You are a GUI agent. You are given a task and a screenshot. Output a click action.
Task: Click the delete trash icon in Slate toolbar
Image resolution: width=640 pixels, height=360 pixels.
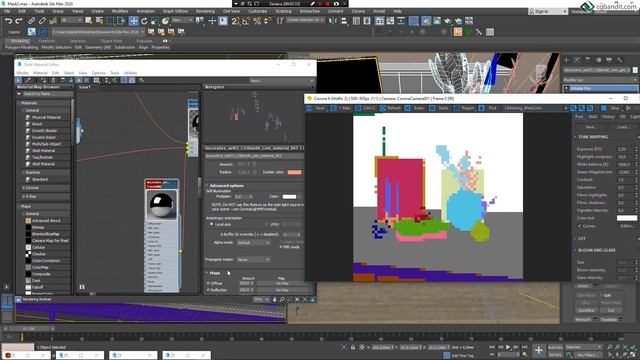[x=53, y=80]
